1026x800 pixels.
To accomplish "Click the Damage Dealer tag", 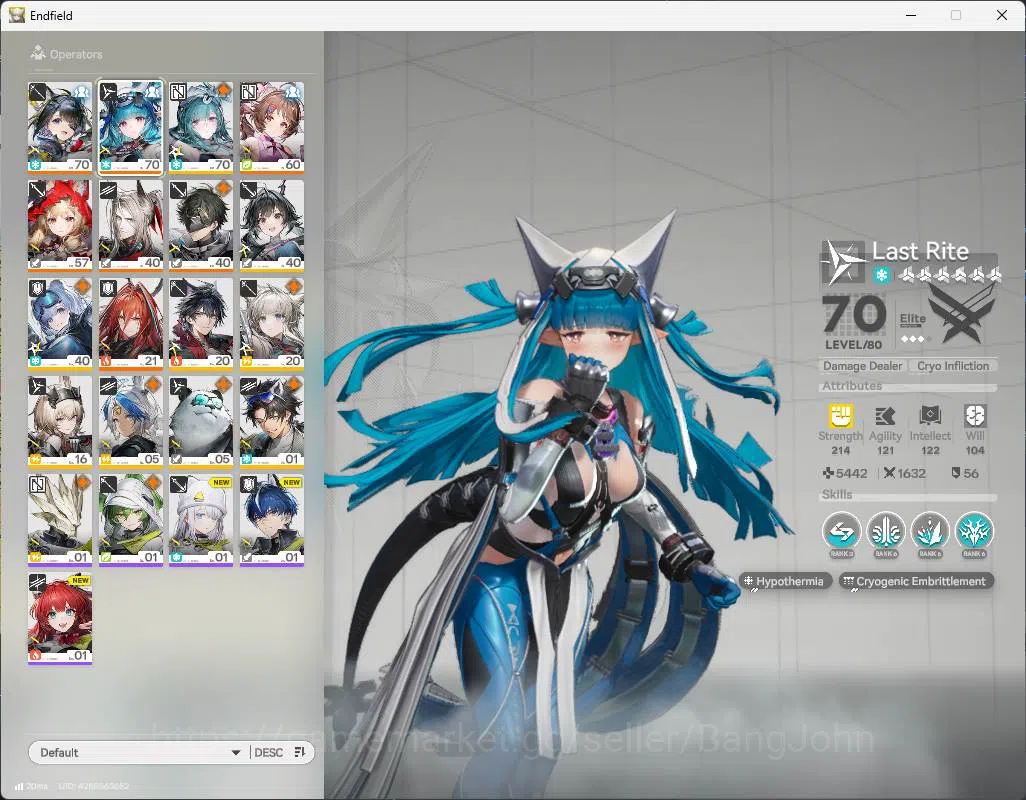I will pos(862,366).
